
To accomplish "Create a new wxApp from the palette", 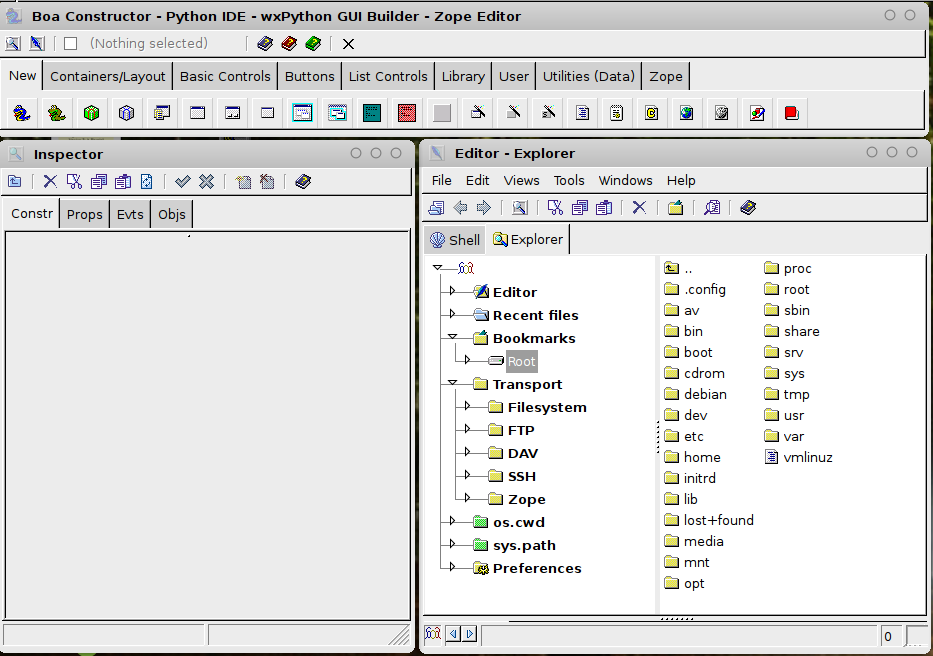I will point(22,112).
